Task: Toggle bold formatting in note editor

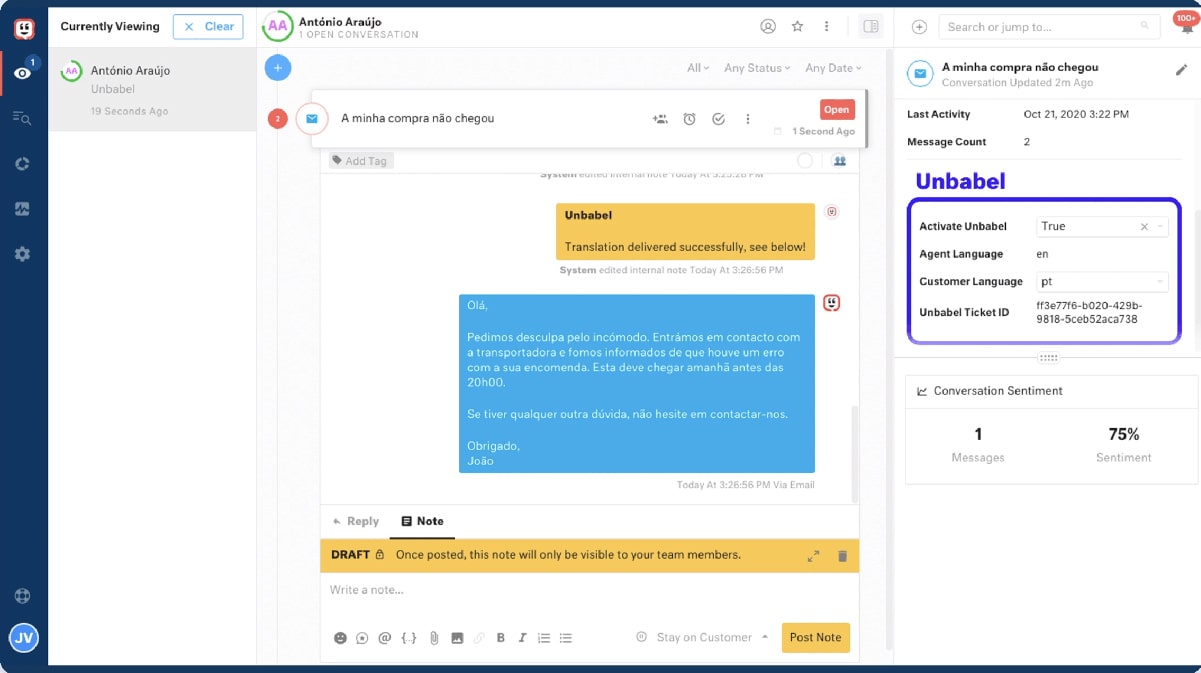Action: [x=500, y=638]
